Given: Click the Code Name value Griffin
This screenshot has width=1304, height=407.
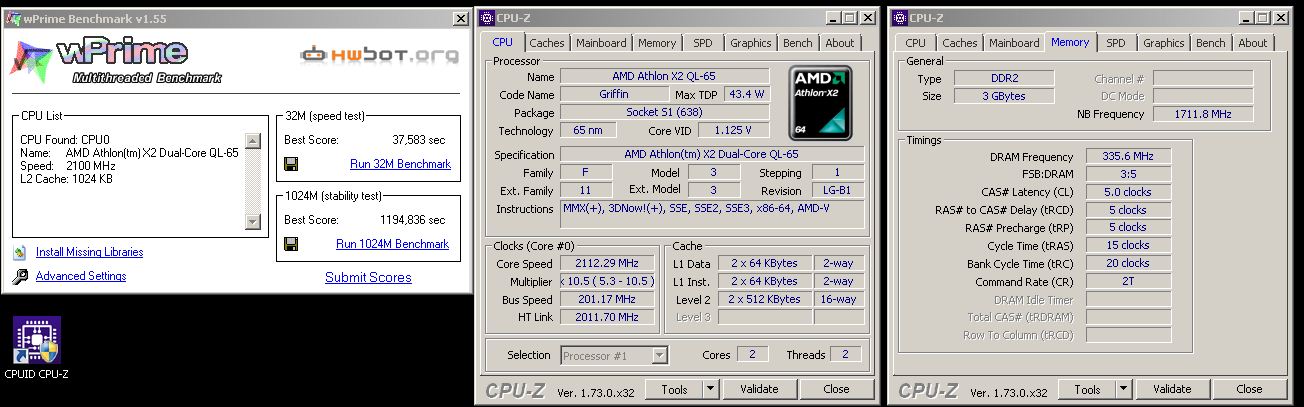Looking at the screenshot, I should click(612, 94).
